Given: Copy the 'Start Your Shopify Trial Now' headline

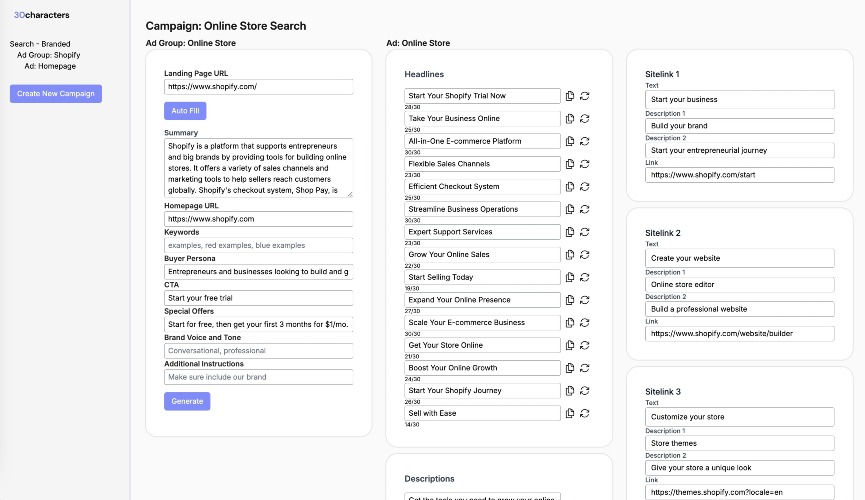Looking at the screenshot, I should pos(570,96).
